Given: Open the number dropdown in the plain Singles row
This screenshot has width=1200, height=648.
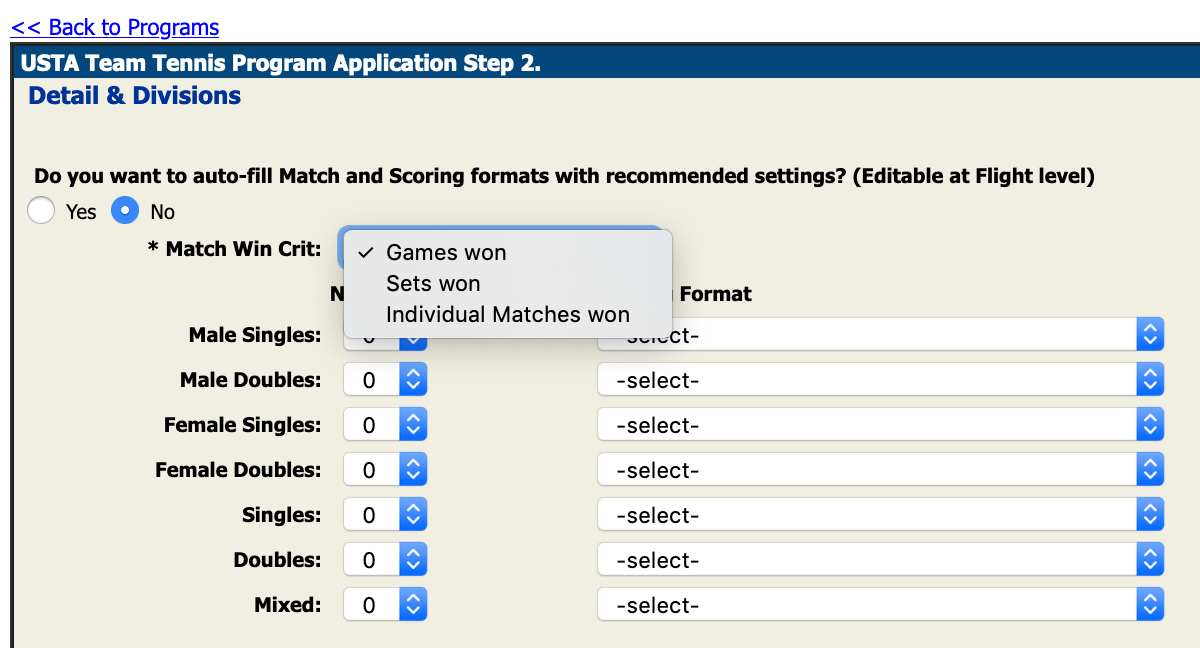Looking at the screenshot, I should [x=385, y=515].
